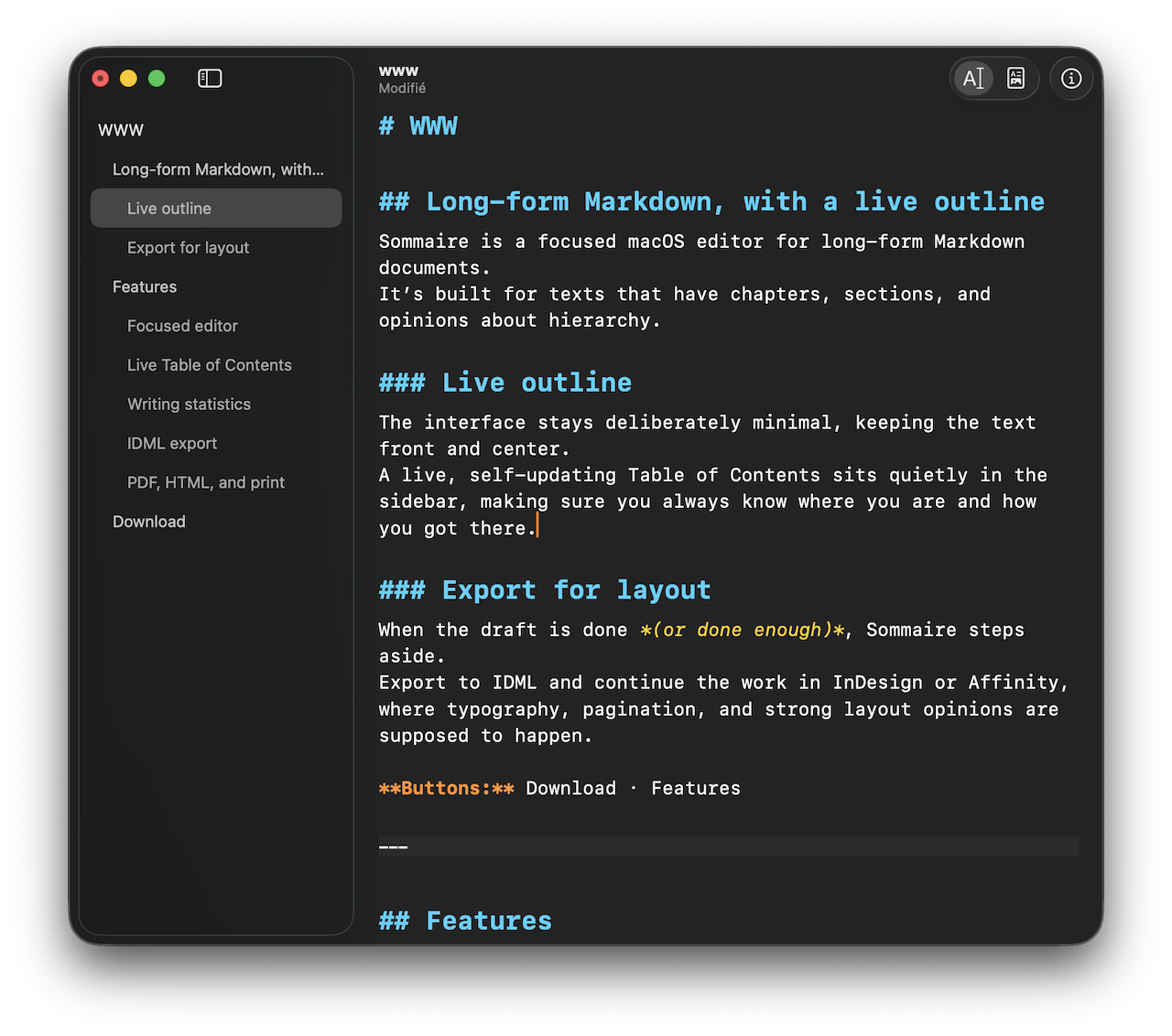Minimize the window with yellow button
This screenshot has width=1172, height=1036.
(129, 79)
